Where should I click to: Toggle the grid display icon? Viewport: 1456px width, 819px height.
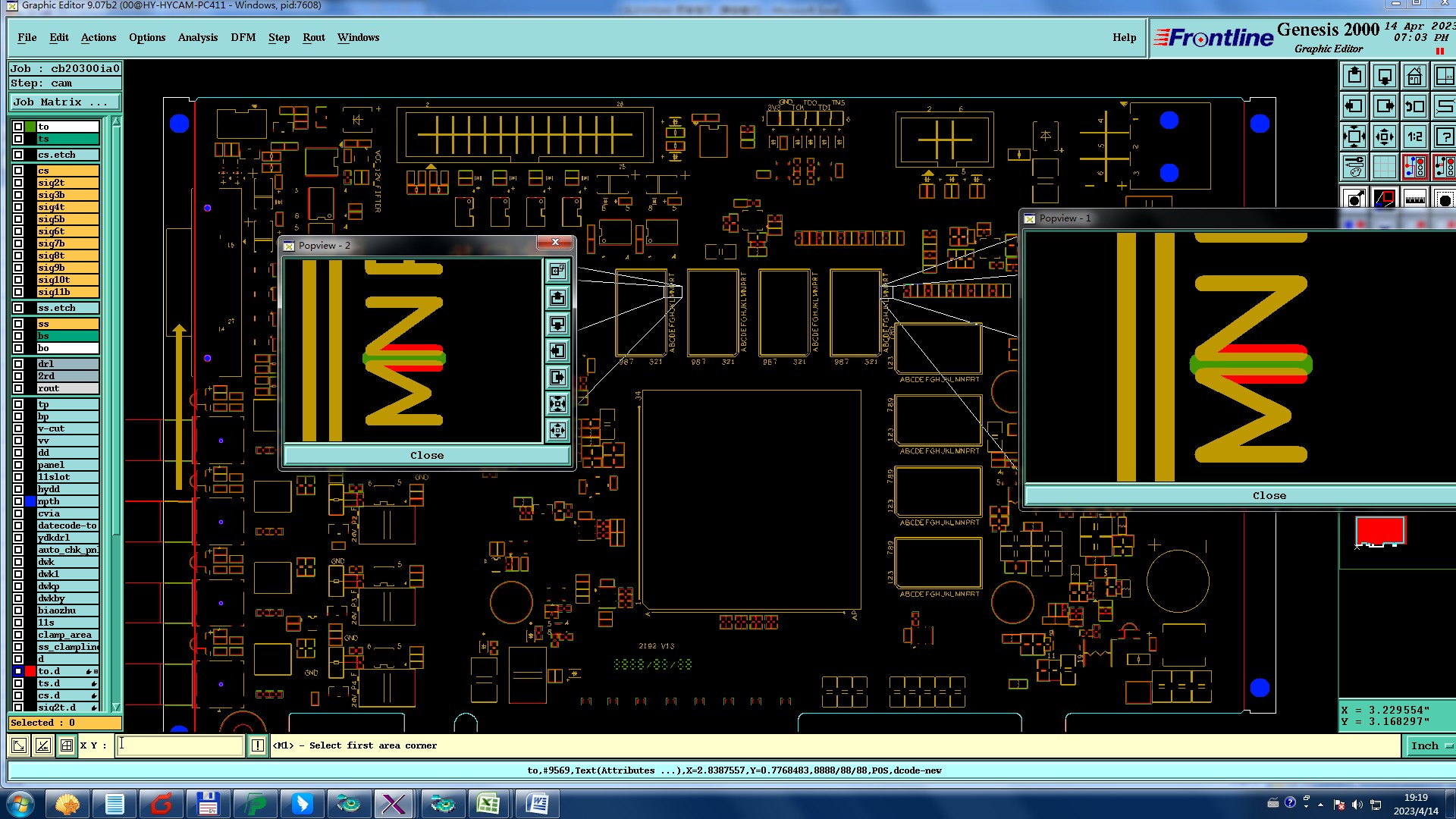pos(1385,168)
